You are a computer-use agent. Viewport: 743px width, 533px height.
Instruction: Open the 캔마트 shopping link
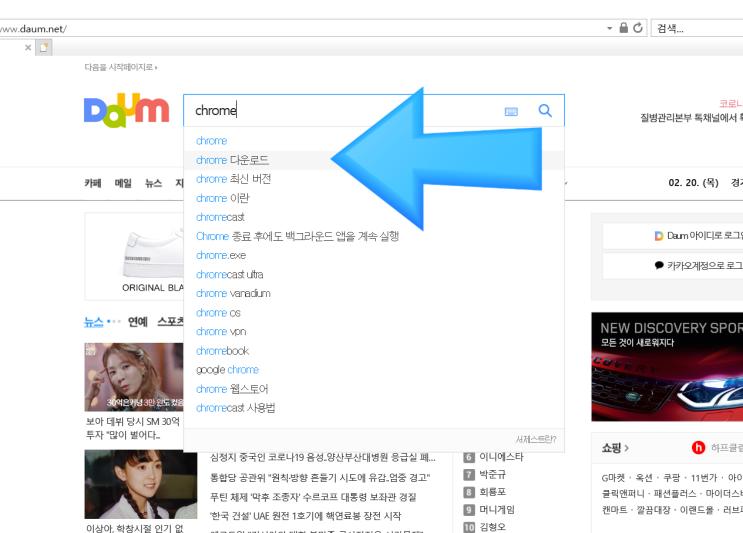click(615, 510)
